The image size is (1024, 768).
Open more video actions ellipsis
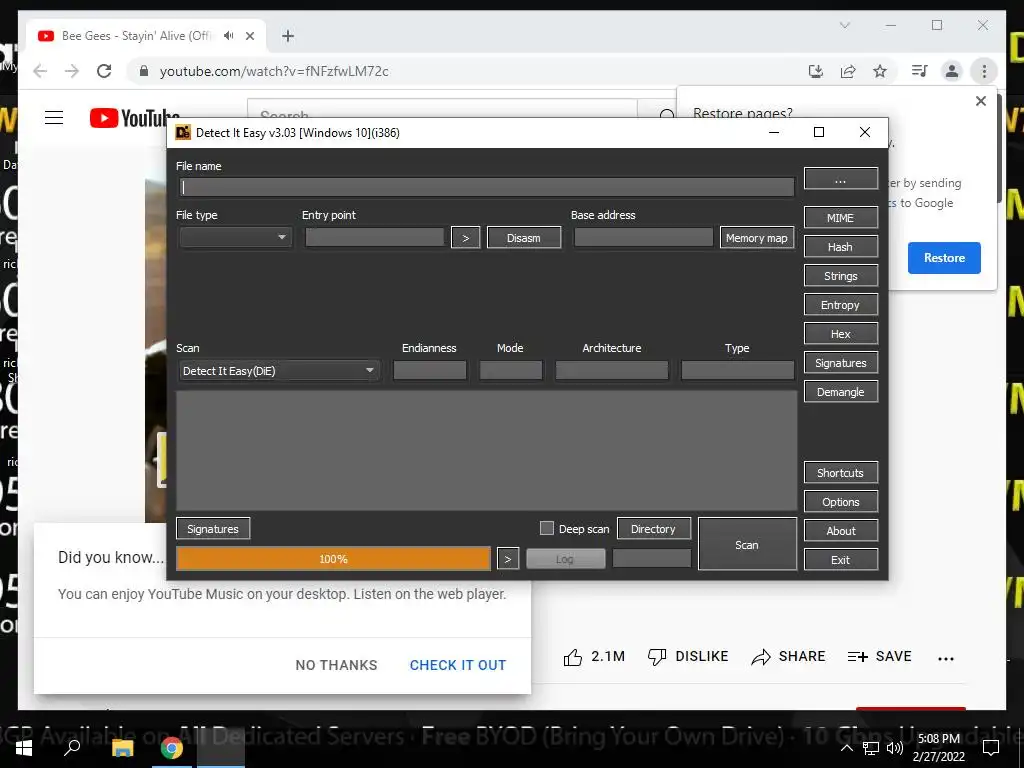coord(946,658)
